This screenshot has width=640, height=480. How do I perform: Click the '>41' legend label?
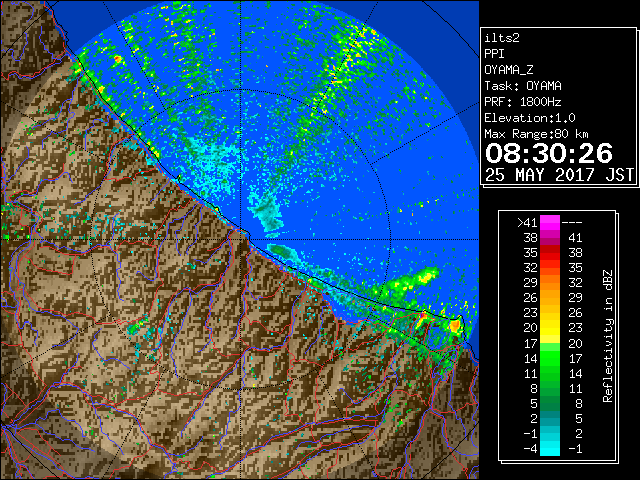[x=527, y=223]
